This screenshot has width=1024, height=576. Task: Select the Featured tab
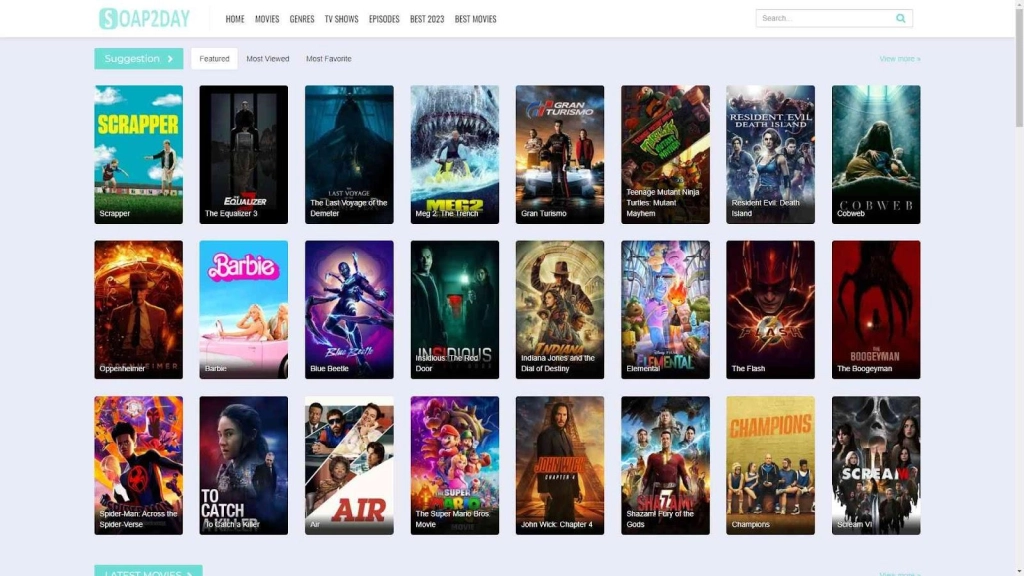pos(214,59)
